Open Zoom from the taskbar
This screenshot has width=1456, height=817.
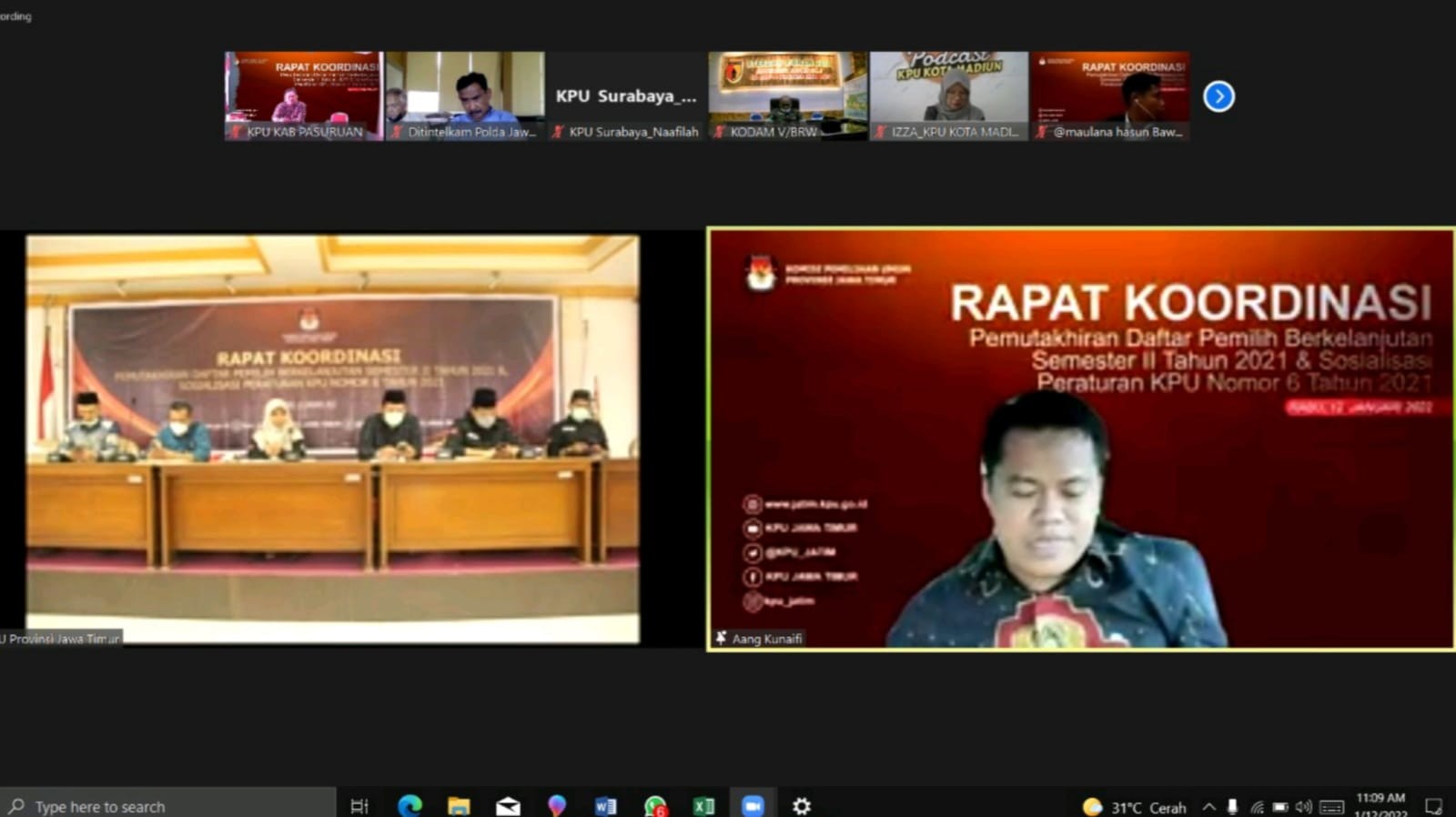coord(753,806)
